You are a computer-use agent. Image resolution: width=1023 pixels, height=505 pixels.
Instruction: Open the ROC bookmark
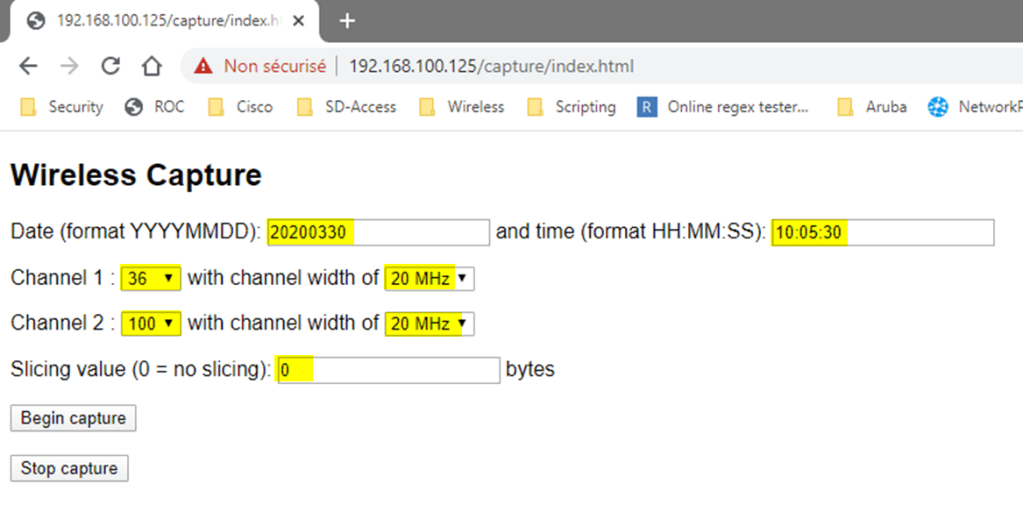click(x=156, y=107)
